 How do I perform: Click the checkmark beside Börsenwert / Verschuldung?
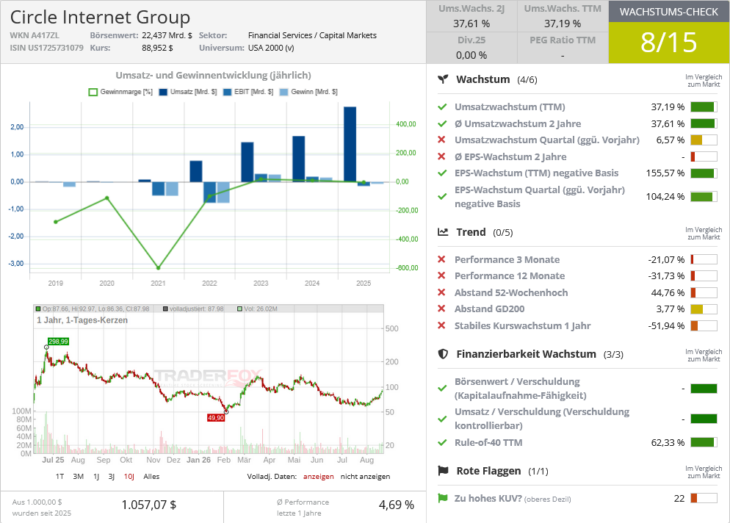click(x=442, y=388)
